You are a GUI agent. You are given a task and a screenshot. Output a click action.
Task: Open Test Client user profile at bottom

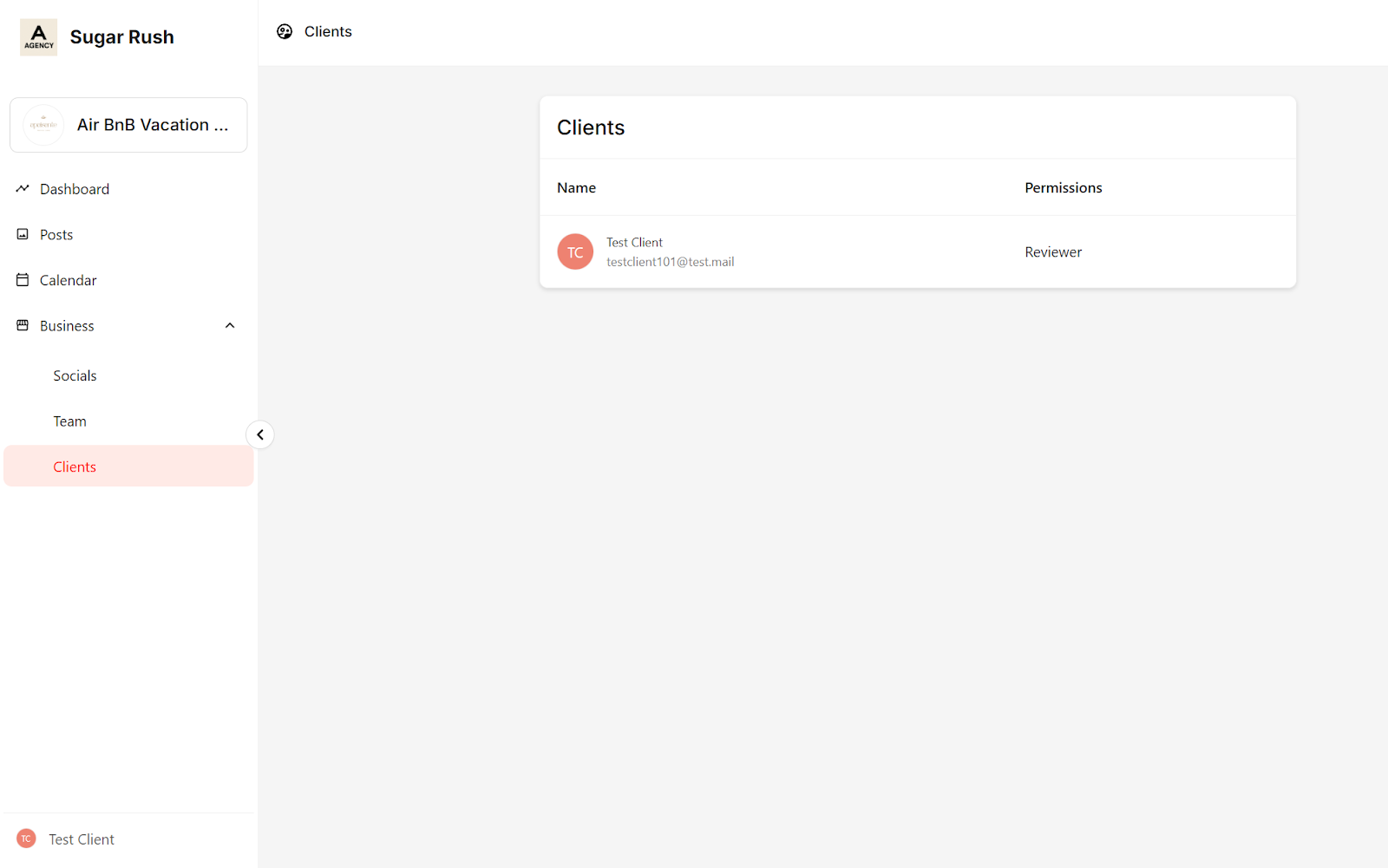coord(82,839)
